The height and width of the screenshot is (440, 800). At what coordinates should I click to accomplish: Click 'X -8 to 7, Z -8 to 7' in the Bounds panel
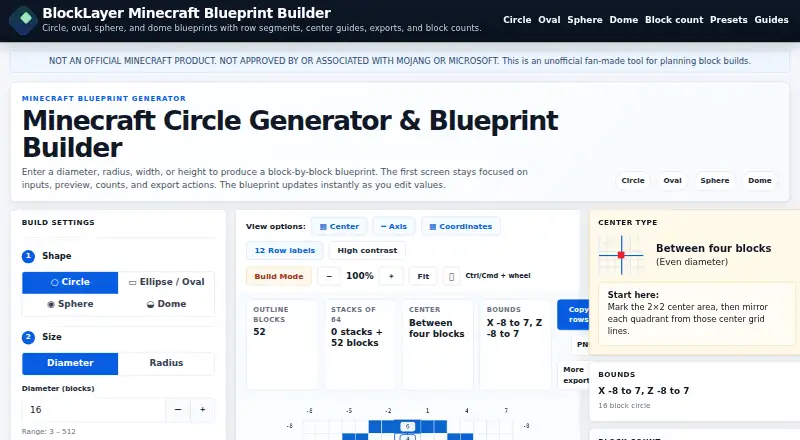click(x=643, y=391)
